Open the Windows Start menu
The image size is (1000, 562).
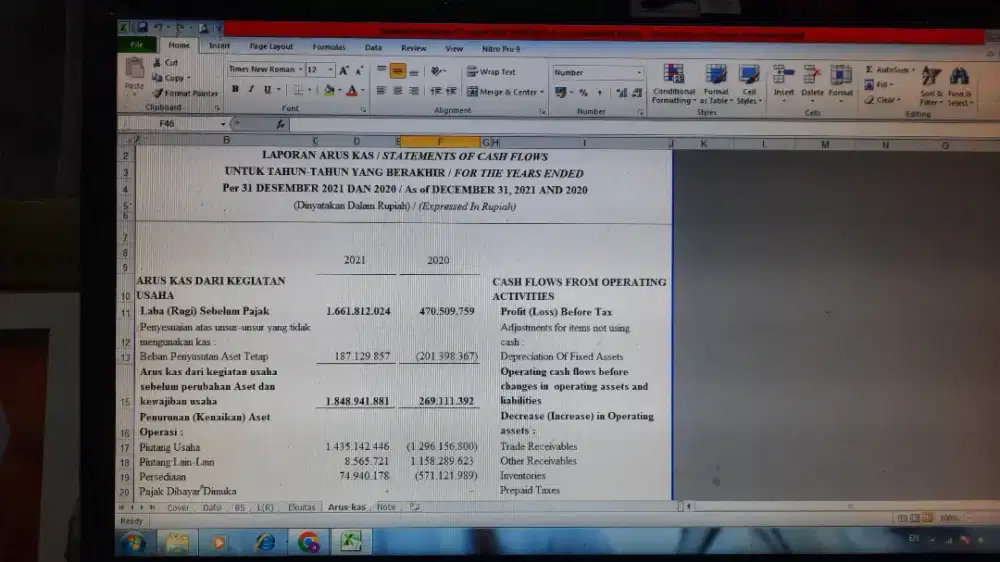click(134, 543)
